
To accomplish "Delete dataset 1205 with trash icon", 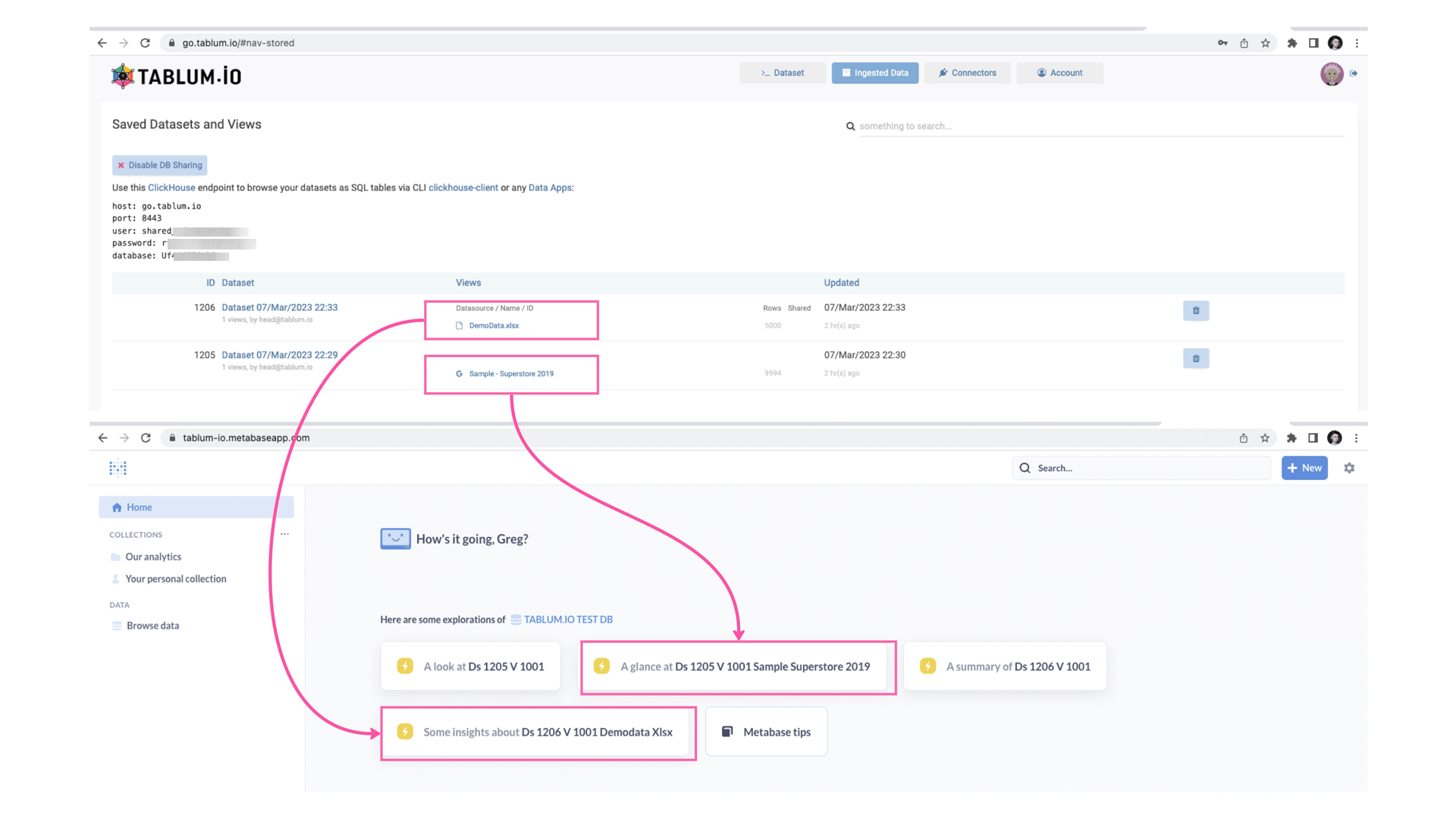I will pos(1196,358).
